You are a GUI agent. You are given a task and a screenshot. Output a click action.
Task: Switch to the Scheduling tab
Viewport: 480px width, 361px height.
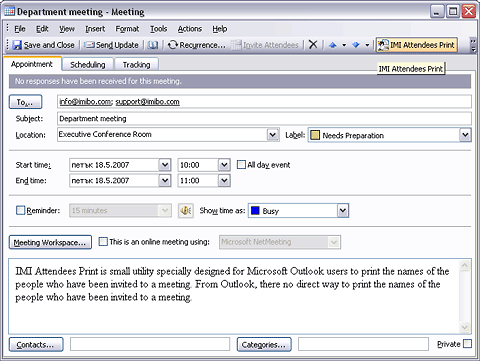click(88, 65)
